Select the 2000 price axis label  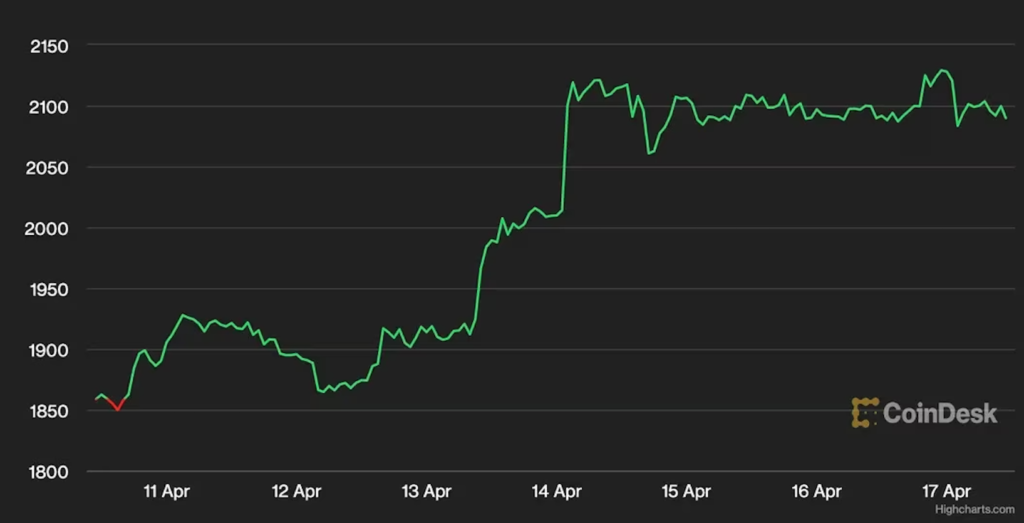(49, 229)
